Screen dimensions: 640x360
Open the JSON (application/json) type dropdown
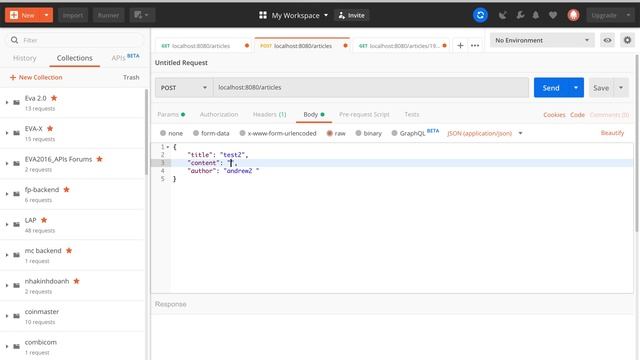coord(484,133)
